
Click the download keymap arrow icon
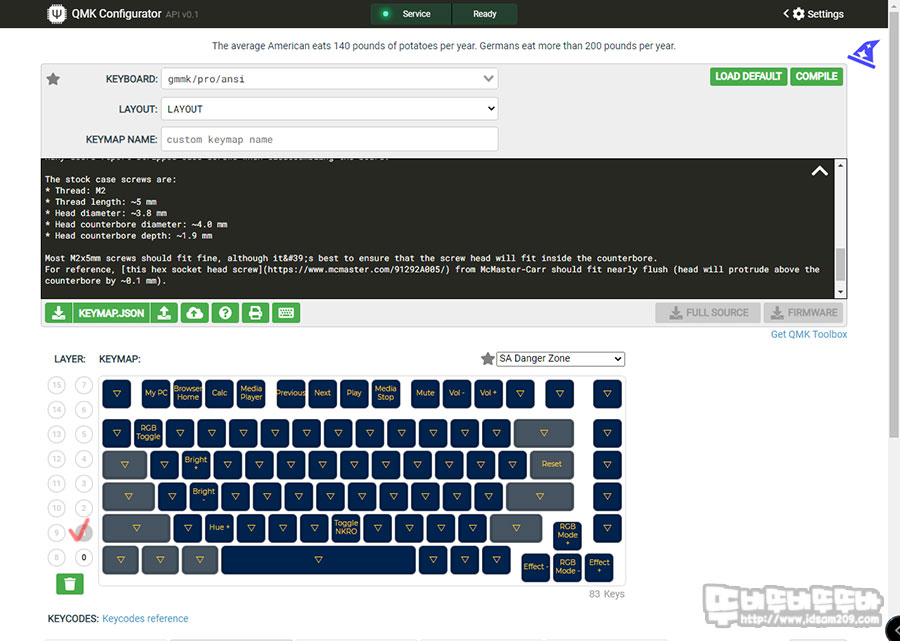(x=59, y=313)
